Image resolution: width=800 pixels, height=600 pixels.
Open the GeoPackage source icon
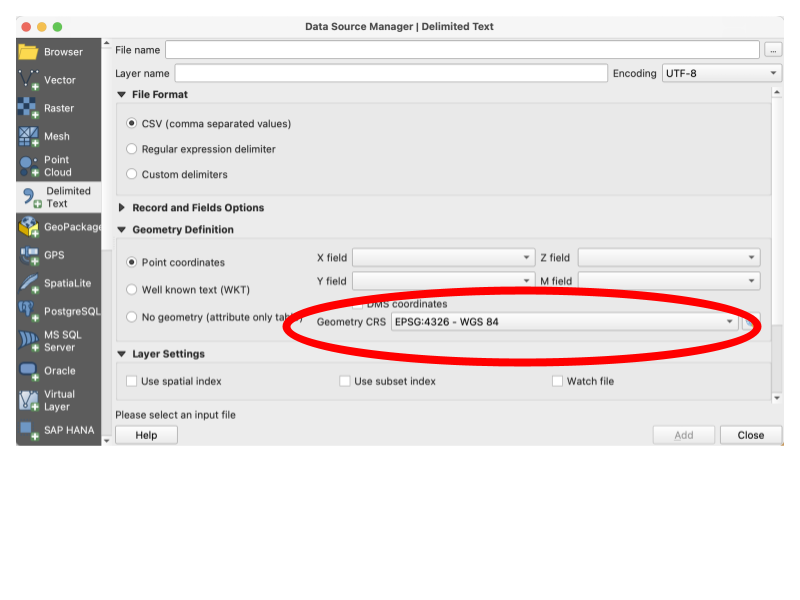(28, 227)
